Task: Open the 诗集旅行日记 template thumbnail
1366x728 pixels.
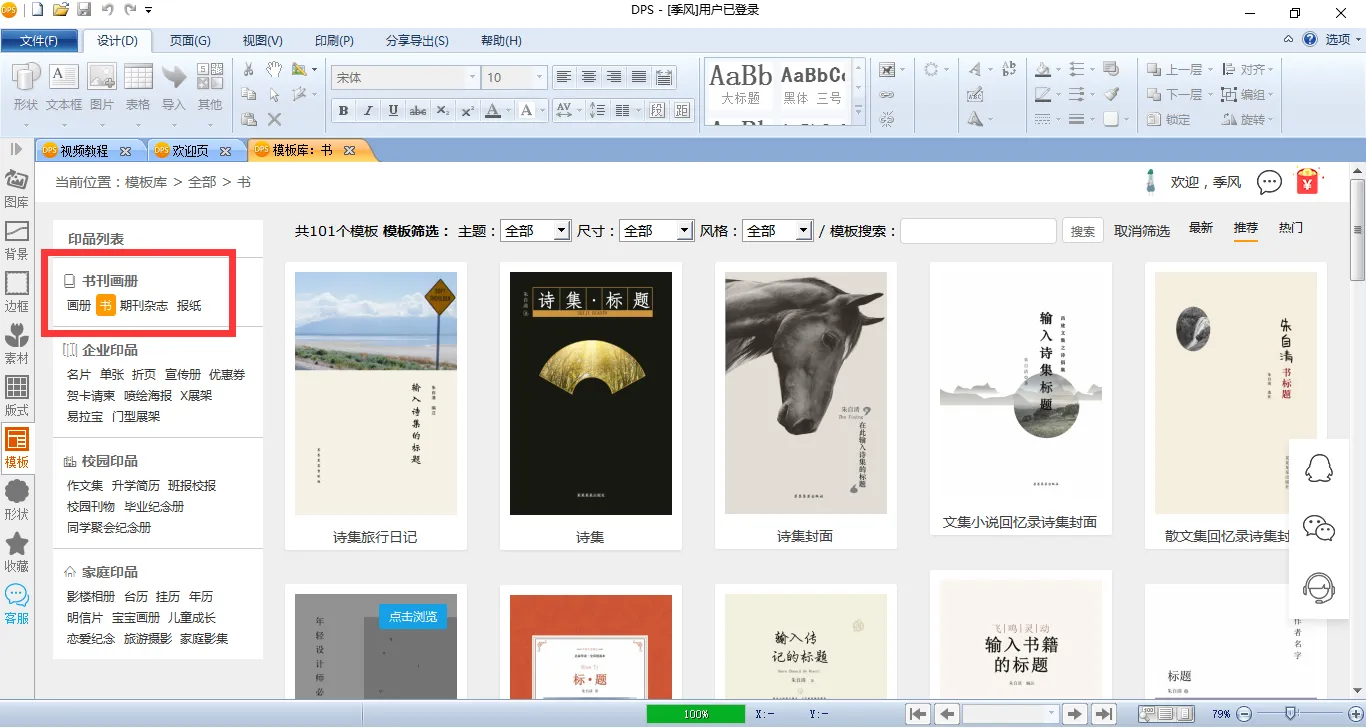Action: pyautogui.click(x=376, y=393)
